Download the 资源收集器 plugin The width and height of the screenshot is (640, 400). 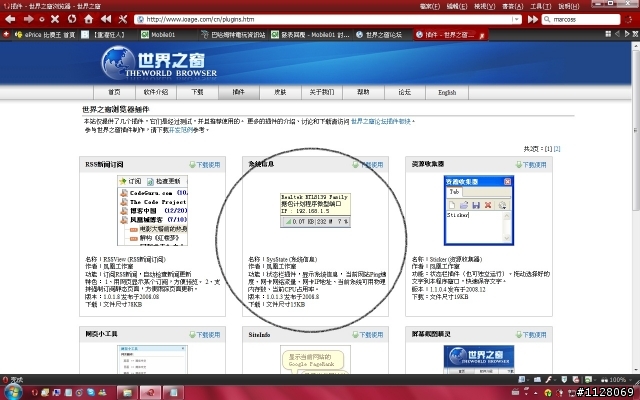pos(531,164)
